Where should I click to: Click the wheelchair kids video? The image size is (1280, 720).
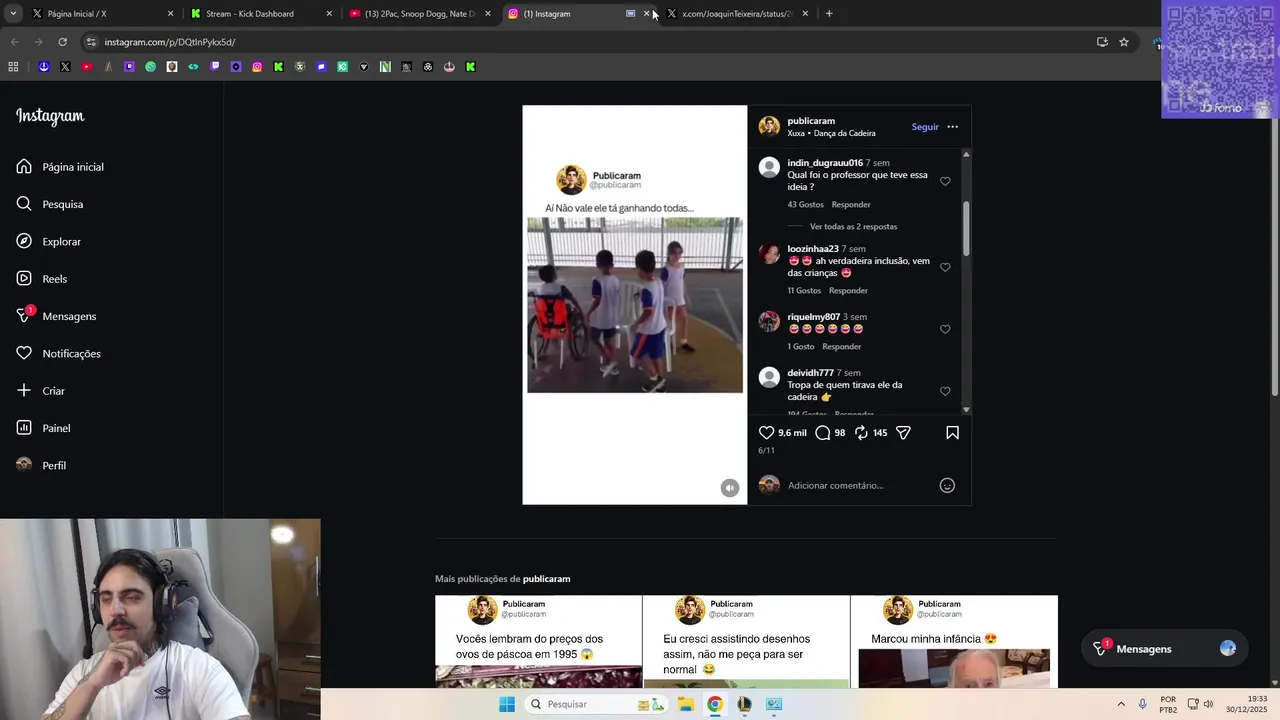635,305
